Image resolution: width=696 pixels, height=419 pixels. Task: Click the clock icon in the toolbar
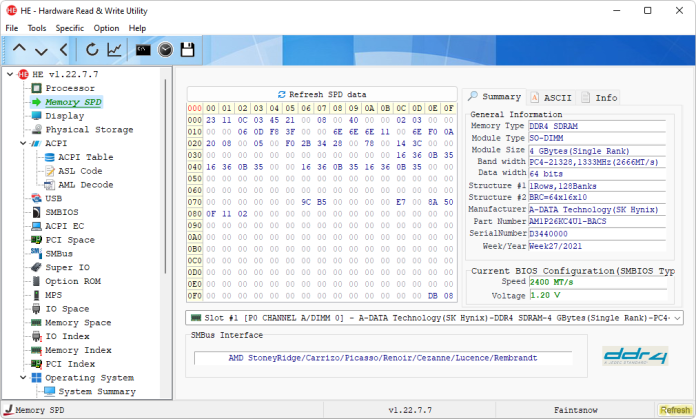click(x=165, y=49)
